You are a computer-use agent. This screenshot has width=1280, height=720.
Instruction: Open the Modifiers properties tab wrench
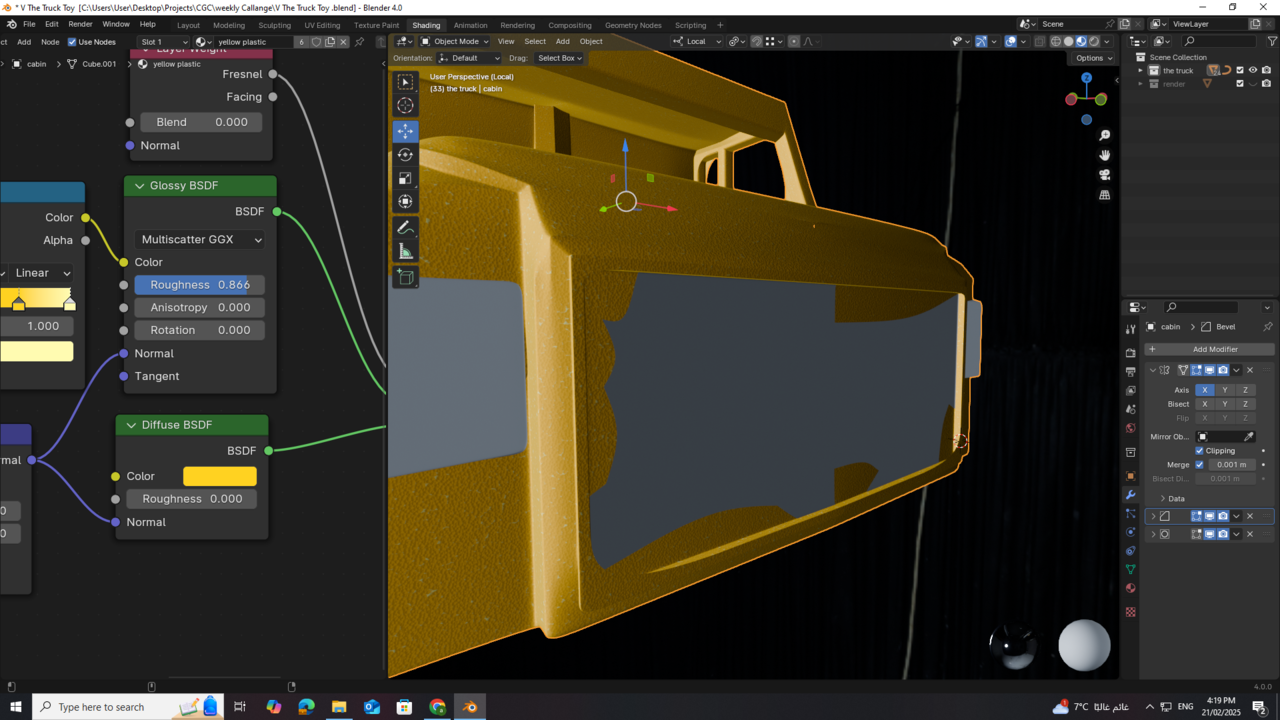(x=1131, y=495)
